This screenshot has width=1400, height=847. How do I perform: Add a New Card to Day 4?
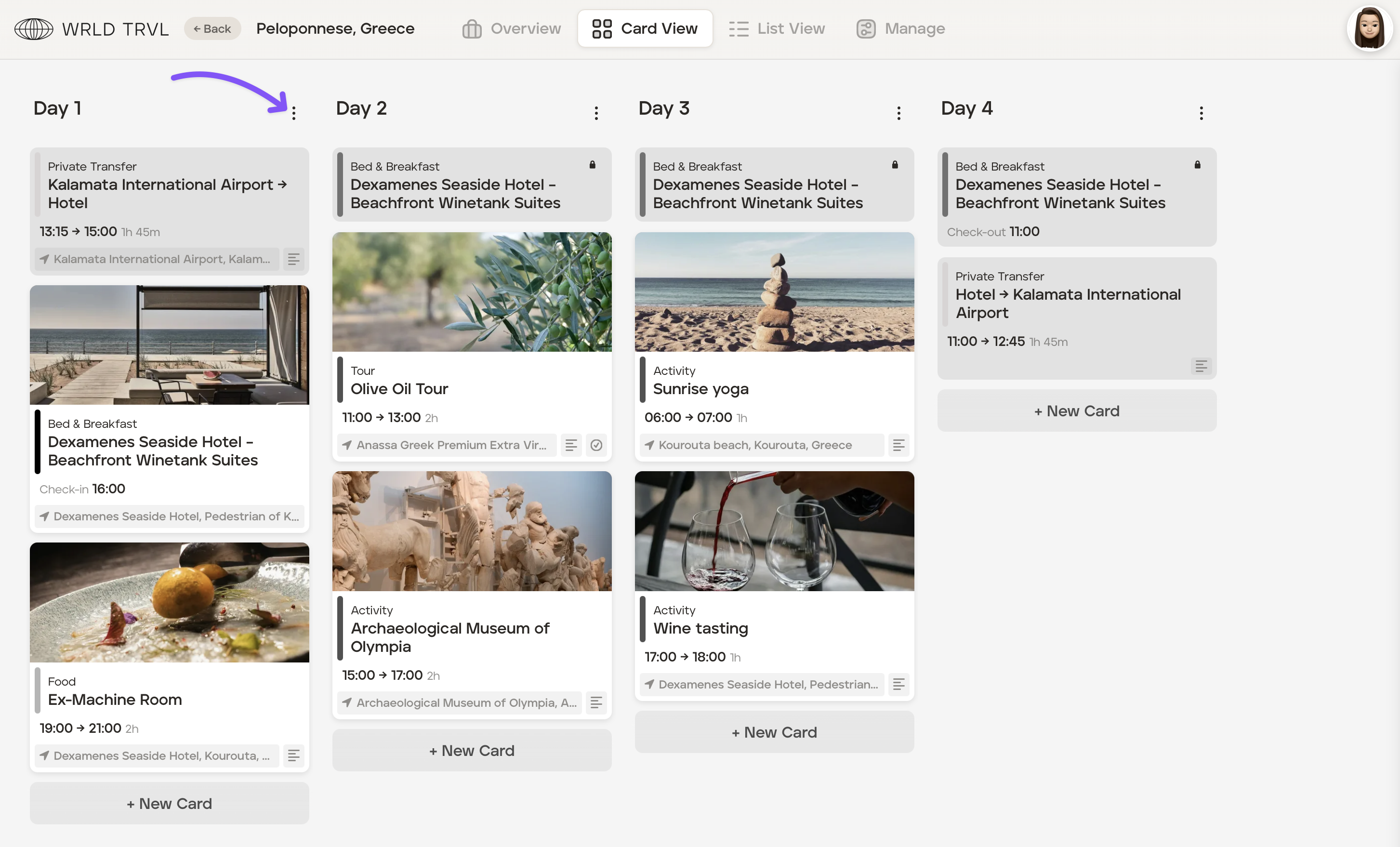(x=1076, y=410)
